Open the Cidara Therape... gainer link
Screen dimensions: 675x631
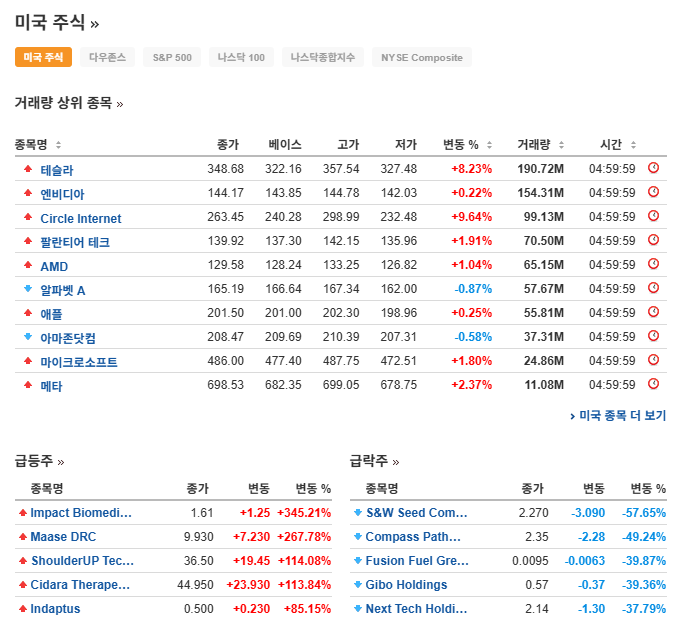click(x=80, y=585)
